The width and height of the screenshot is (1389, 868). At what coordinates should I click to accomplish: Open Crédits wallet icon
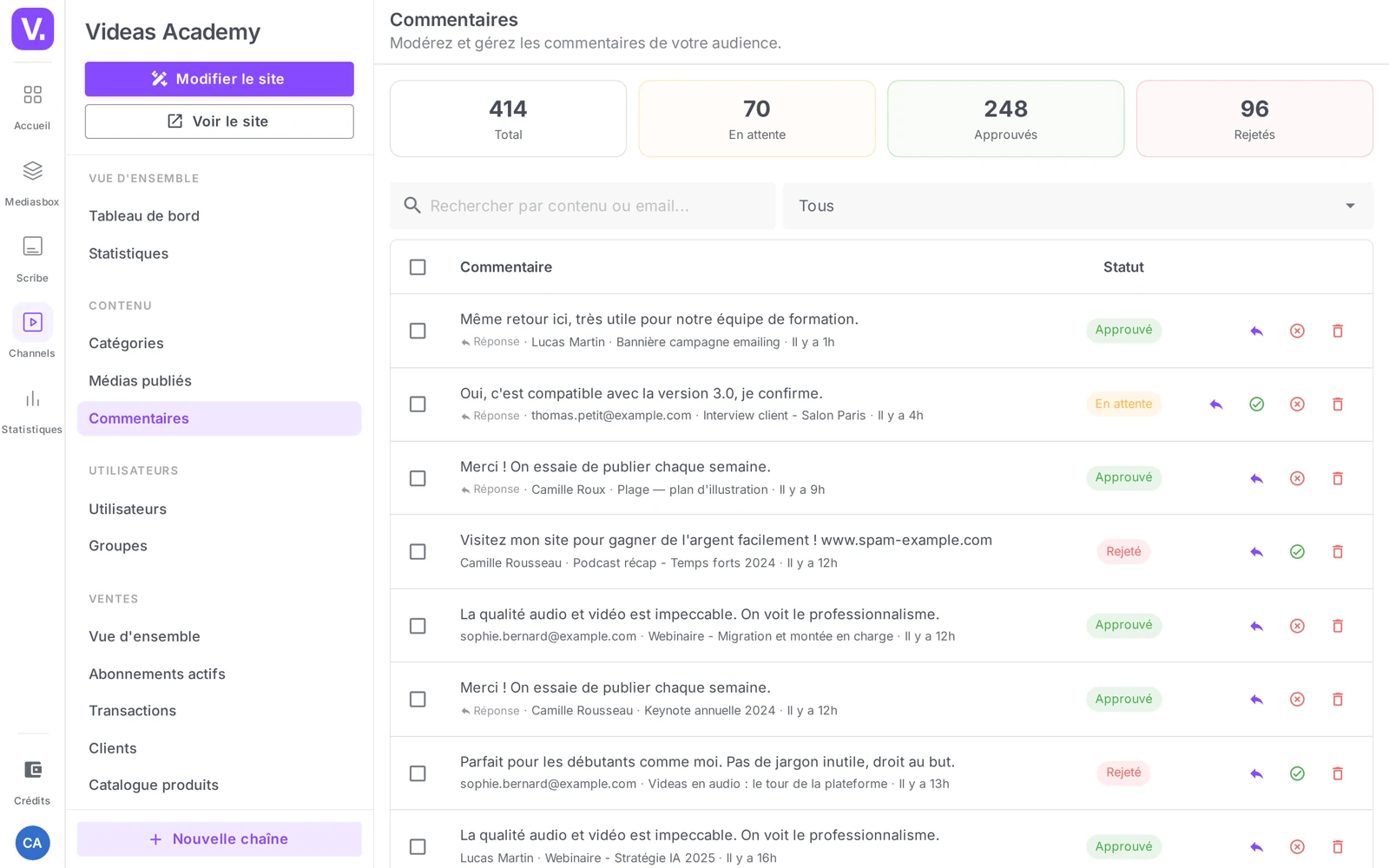tap(32, 781)
